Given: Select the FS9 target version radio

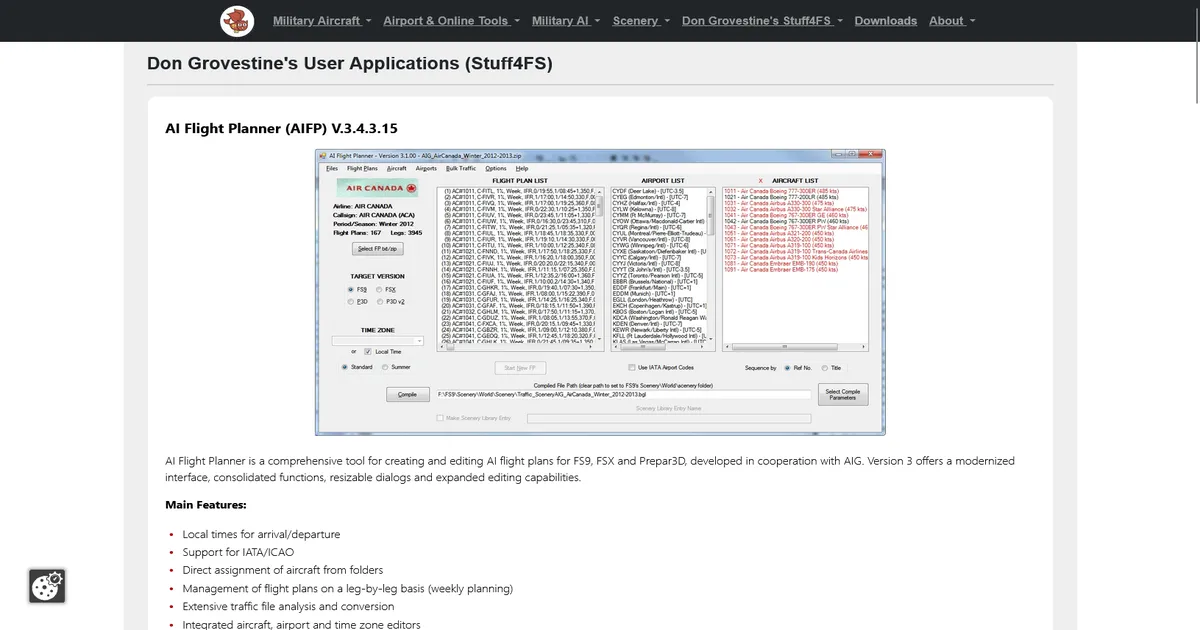Looking at the screenshot, I should (350, 289).
